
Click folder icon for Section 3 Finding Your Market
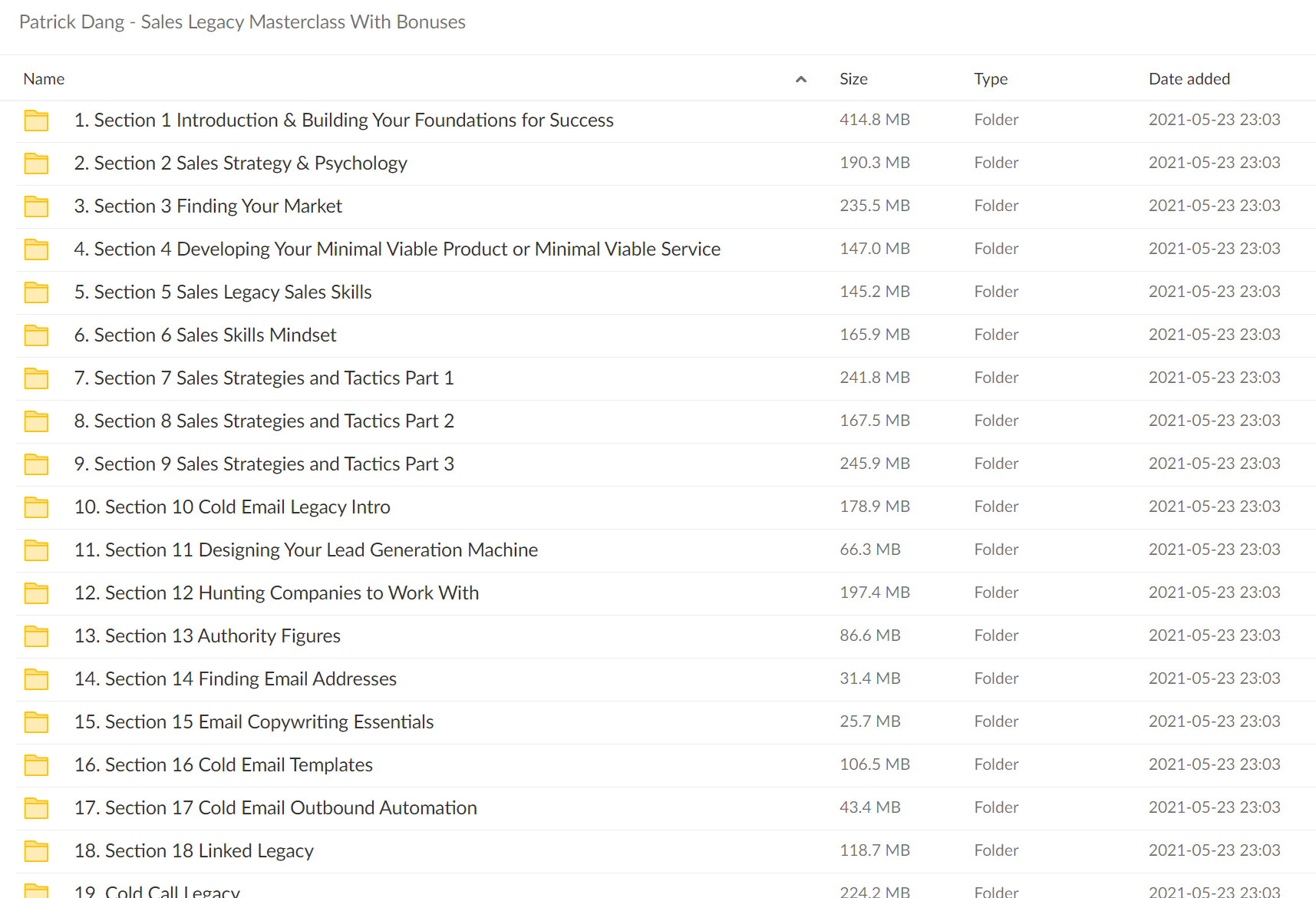(36, 206)
